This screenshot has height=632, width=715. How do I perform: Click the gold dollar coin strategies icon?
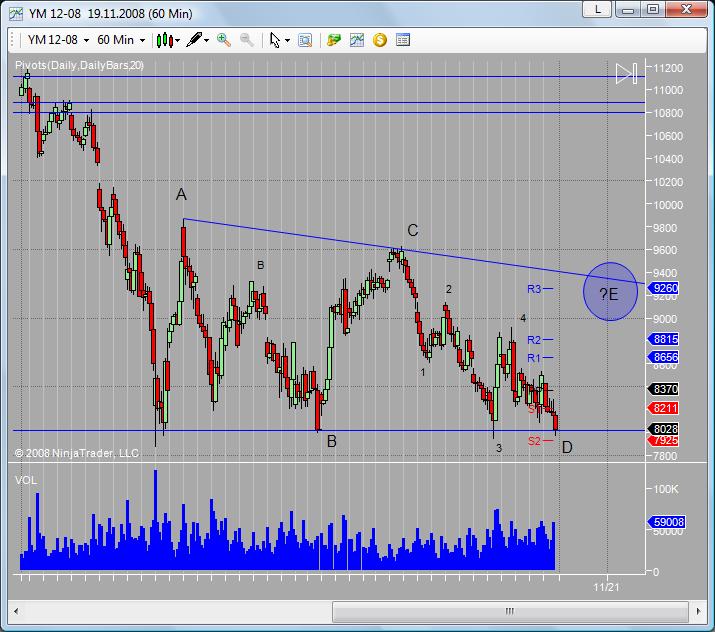pyautogui.click(x=380, y=40)
